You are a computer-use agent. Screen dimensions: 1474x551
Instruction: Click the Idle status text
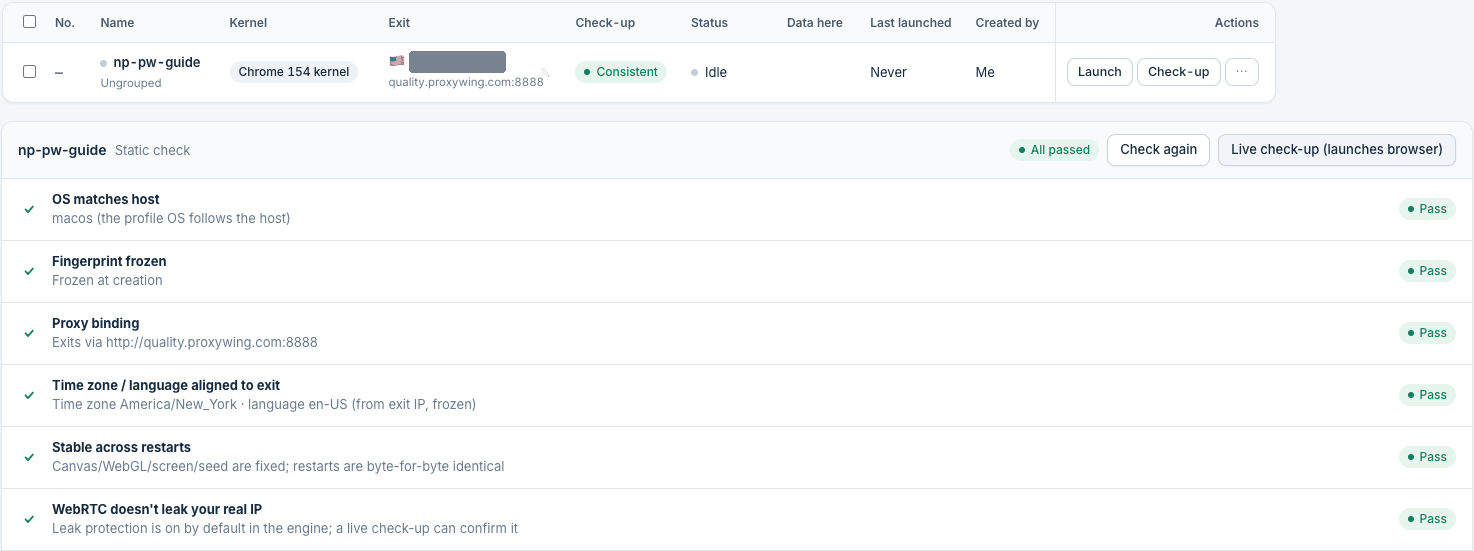tap(715, 72)
